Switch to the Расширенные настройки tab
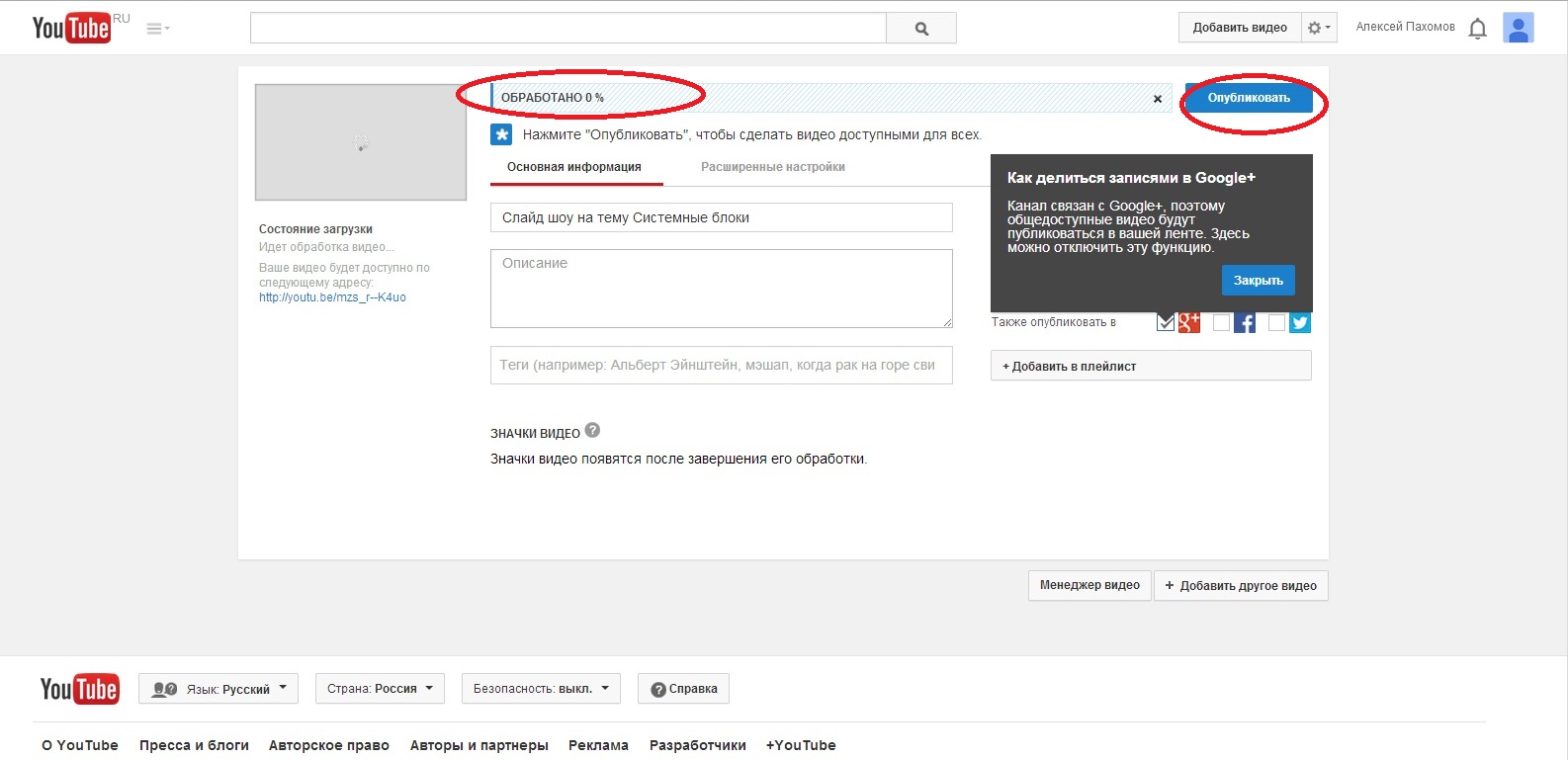This screenshot has height=760, width=1568. coord(773,167)
